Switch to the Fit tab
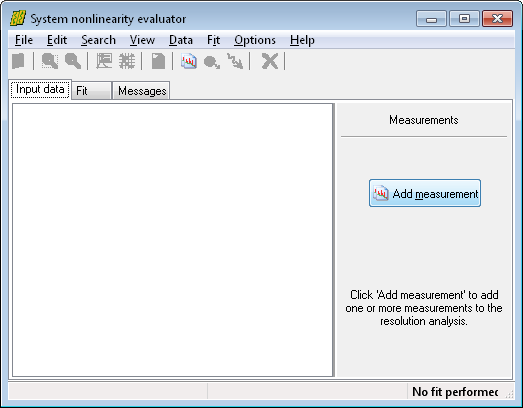Viewport: 523px width, 408px height. point(91,91)
